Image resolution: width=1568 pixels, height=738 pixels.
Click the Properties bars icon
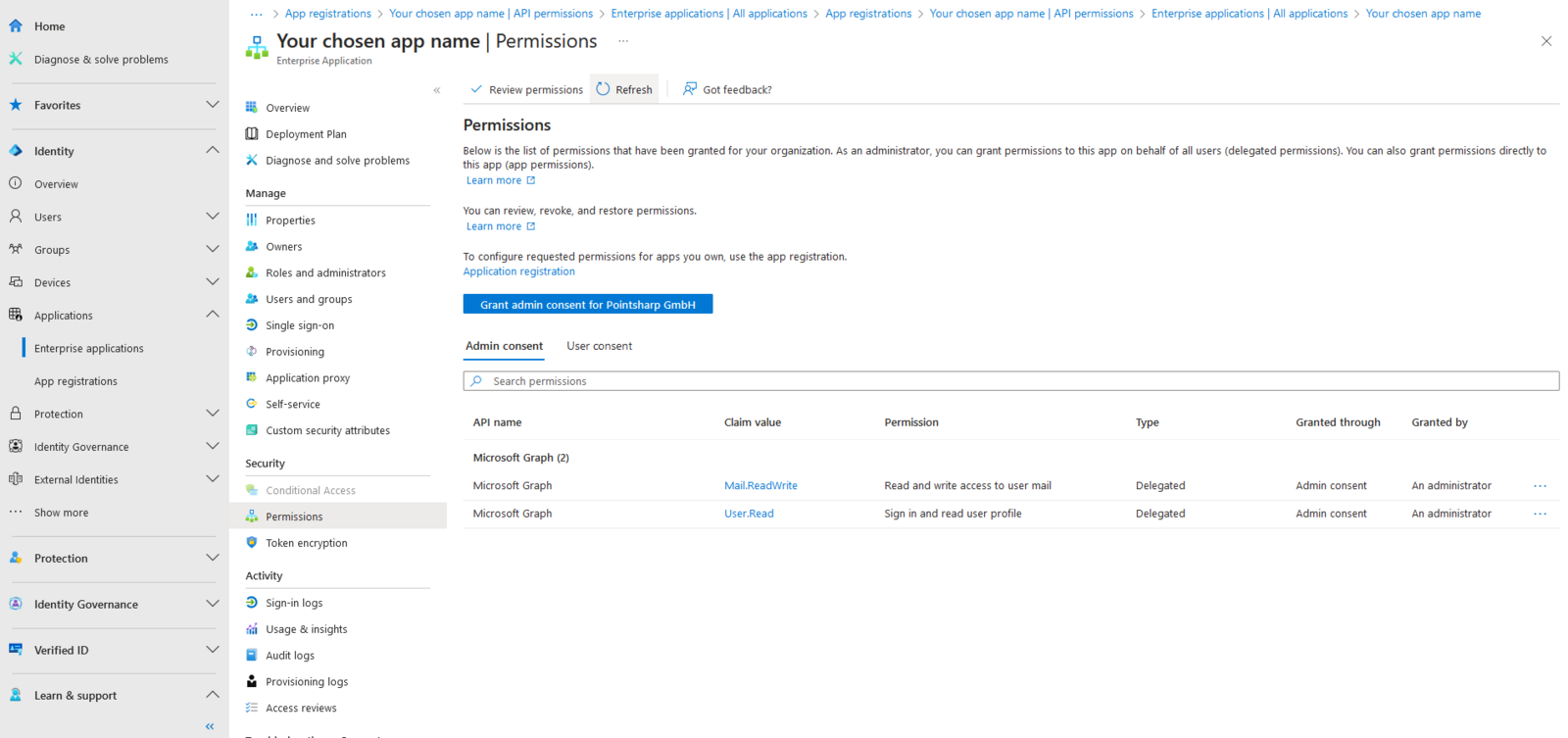point(252,221)
